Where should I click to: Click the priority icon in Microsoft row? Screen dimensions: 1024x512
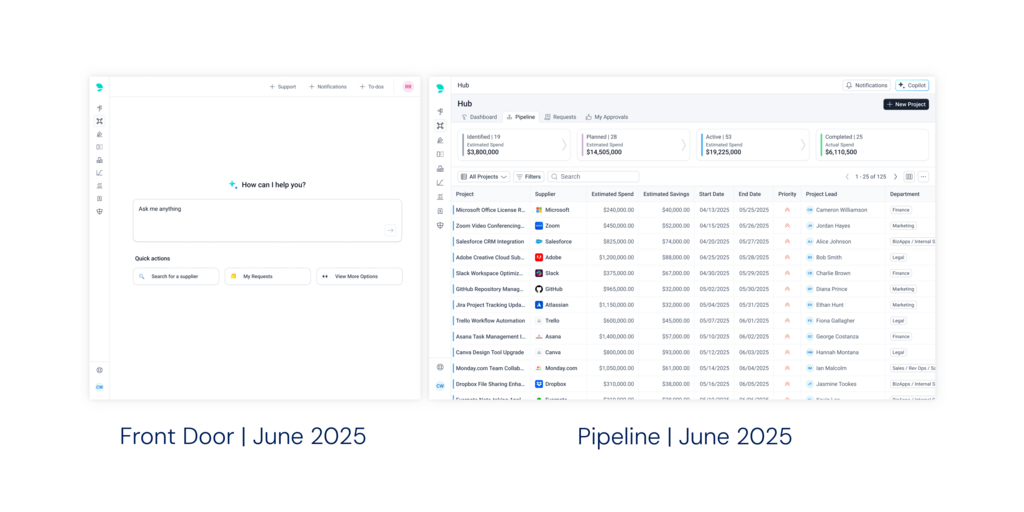(787, 210)
